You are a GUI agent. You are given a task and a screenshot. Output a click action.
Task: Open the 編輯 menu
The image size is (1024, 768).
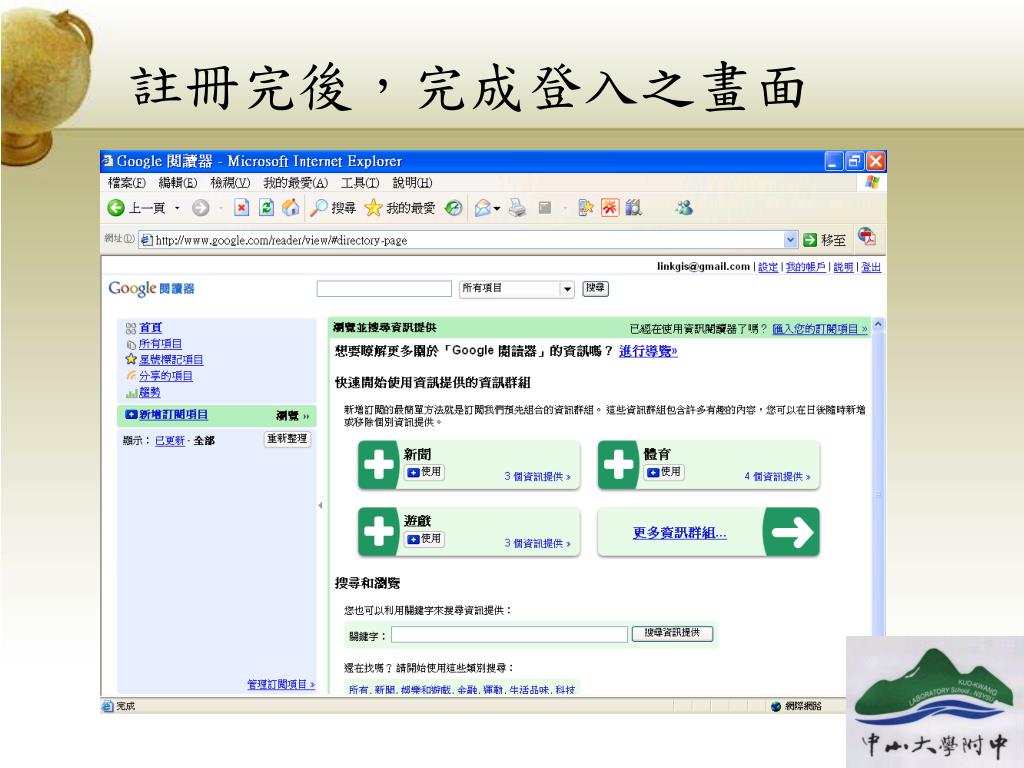click(178, 183)
